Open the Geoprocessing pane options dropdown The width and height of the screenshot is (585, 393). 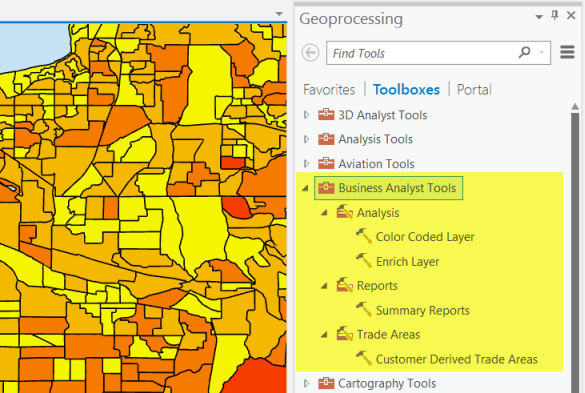[x=539, y=17]
